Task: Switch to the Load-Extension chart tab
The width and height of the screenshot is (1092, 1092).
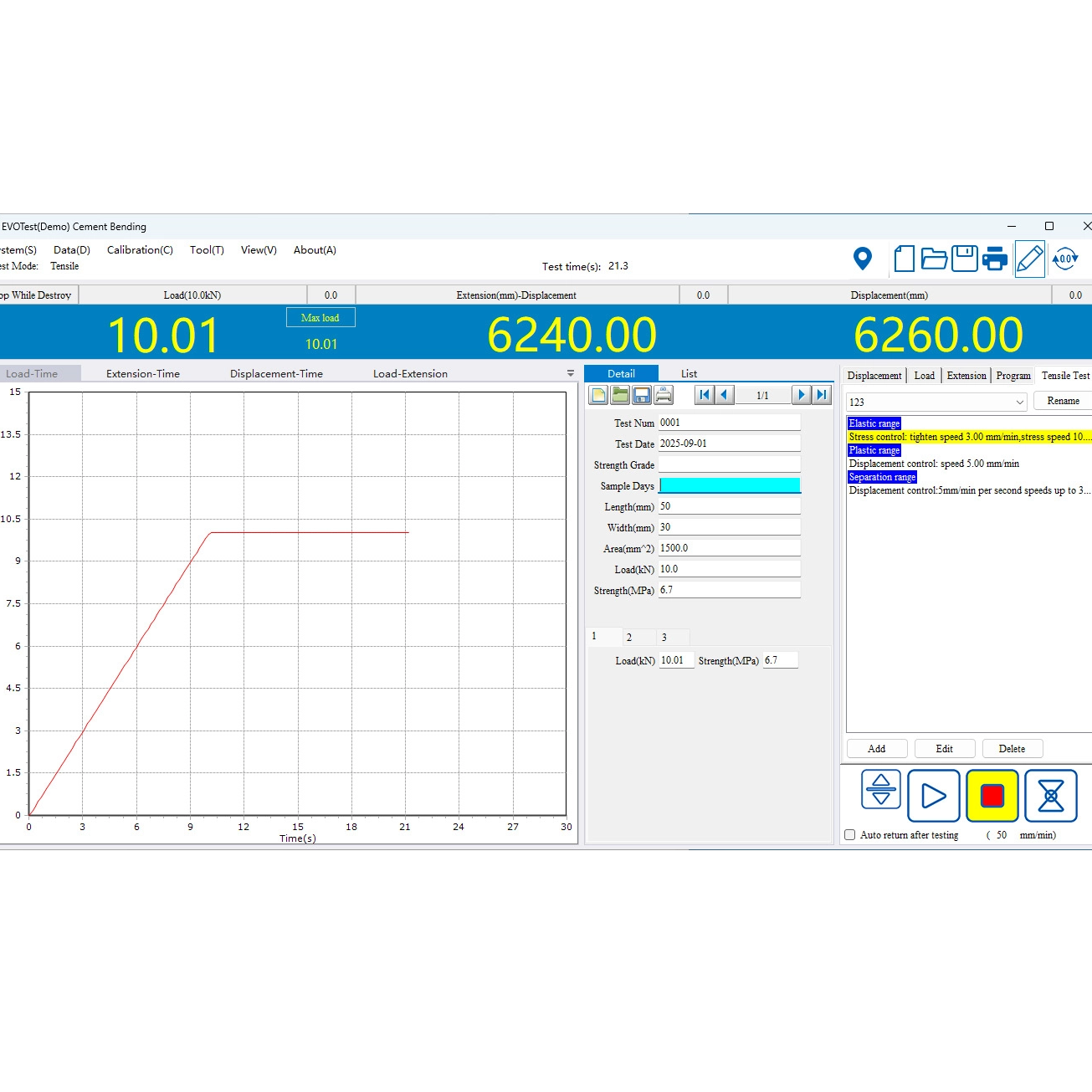Action: tap(410, 374)
